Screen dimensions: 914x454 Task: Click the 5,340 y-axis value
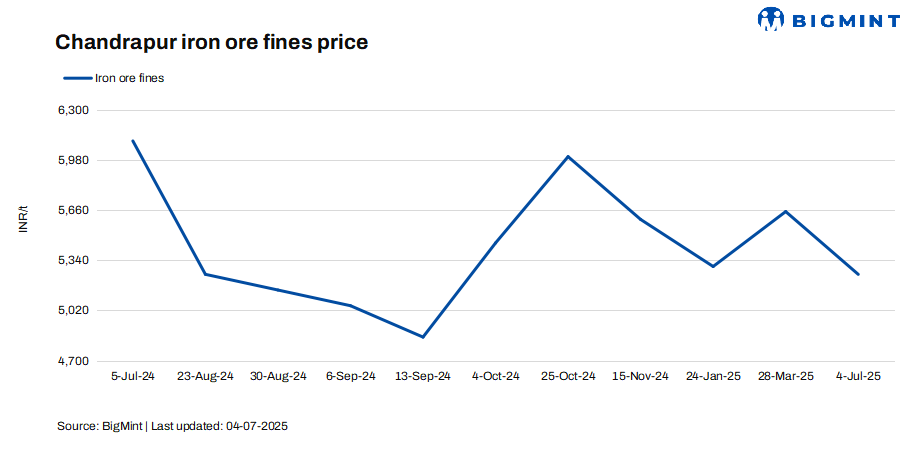coord(76,260)
